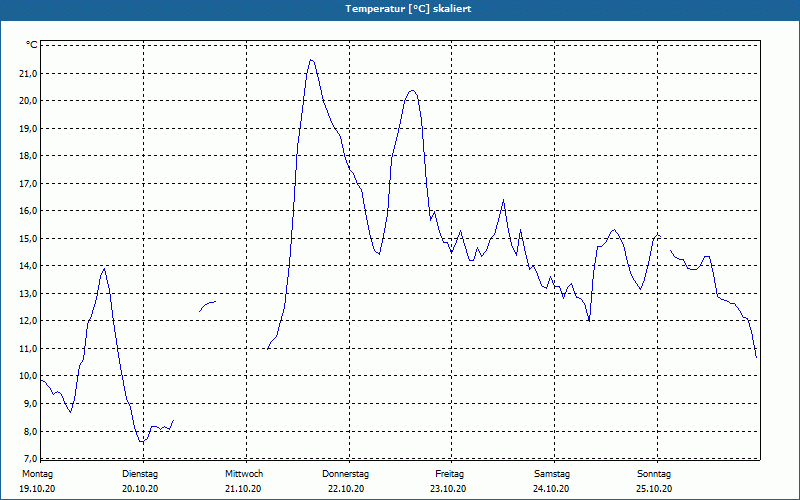Screen dimensions: 800x500
Task: Click the 19,0 y-axis label
Action: (x=28, y=128)
